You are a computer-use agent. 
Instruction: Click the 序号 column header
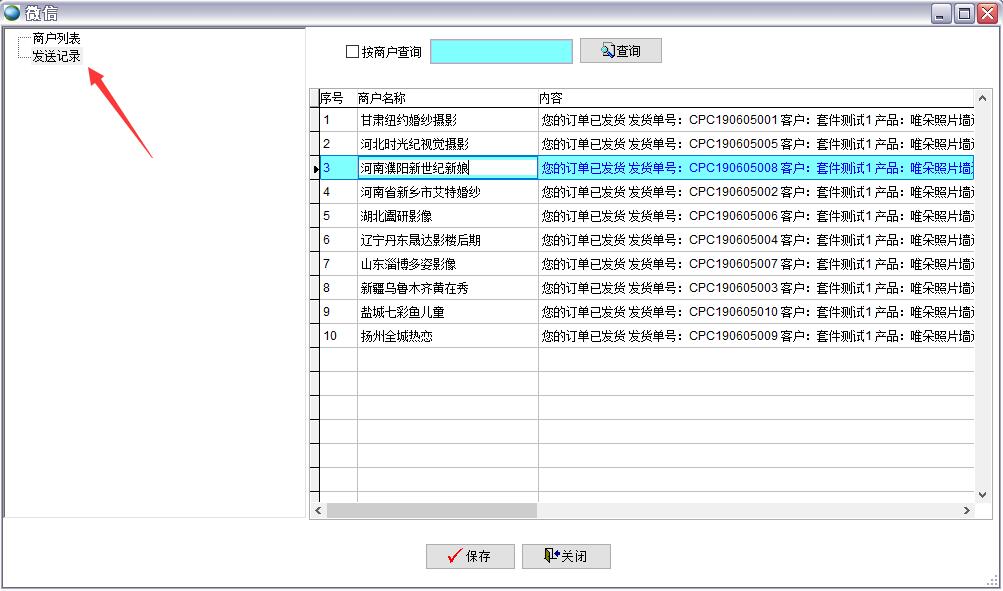332,98
